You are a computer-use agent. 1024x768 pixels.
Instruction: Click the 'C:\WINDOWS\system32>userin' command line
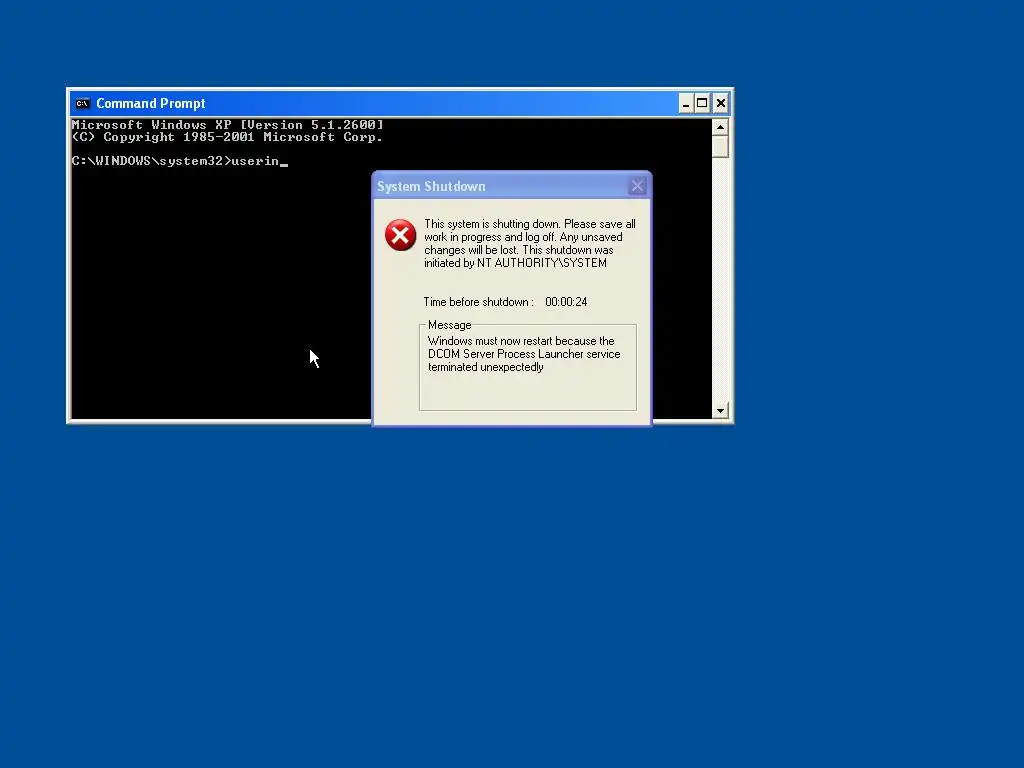click(x=176, y=161)
